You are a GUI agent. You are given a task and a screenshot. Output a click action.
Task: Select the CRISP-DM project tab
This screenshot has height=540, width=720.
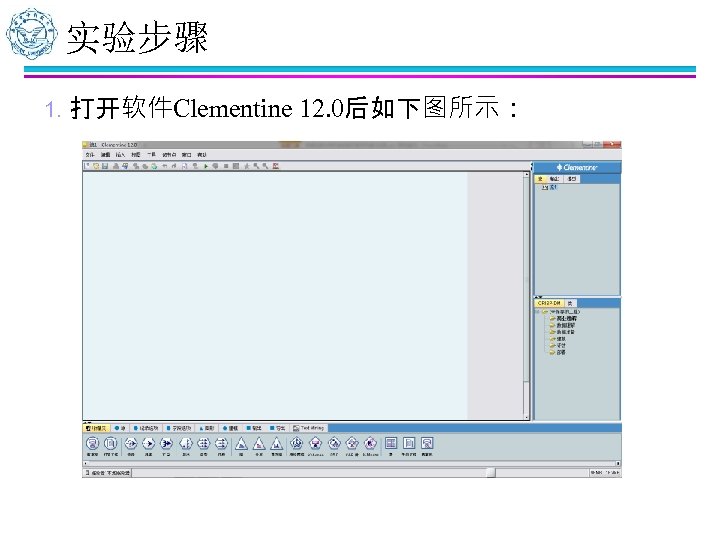[549, 303]
